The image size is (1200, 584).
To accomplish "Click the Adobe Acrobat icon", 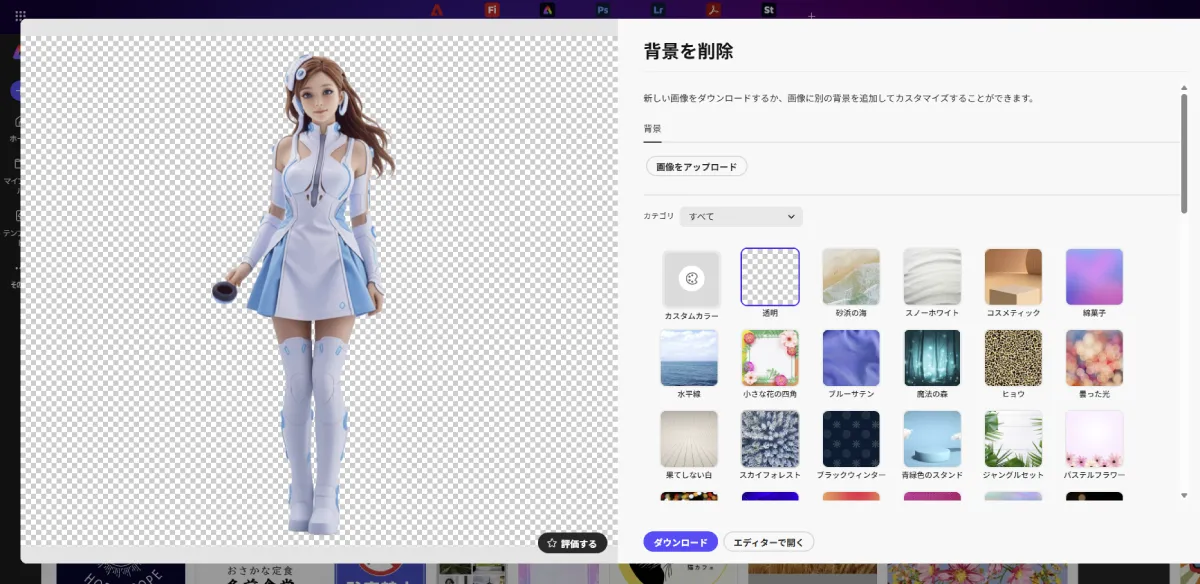I will click(713, 10).
